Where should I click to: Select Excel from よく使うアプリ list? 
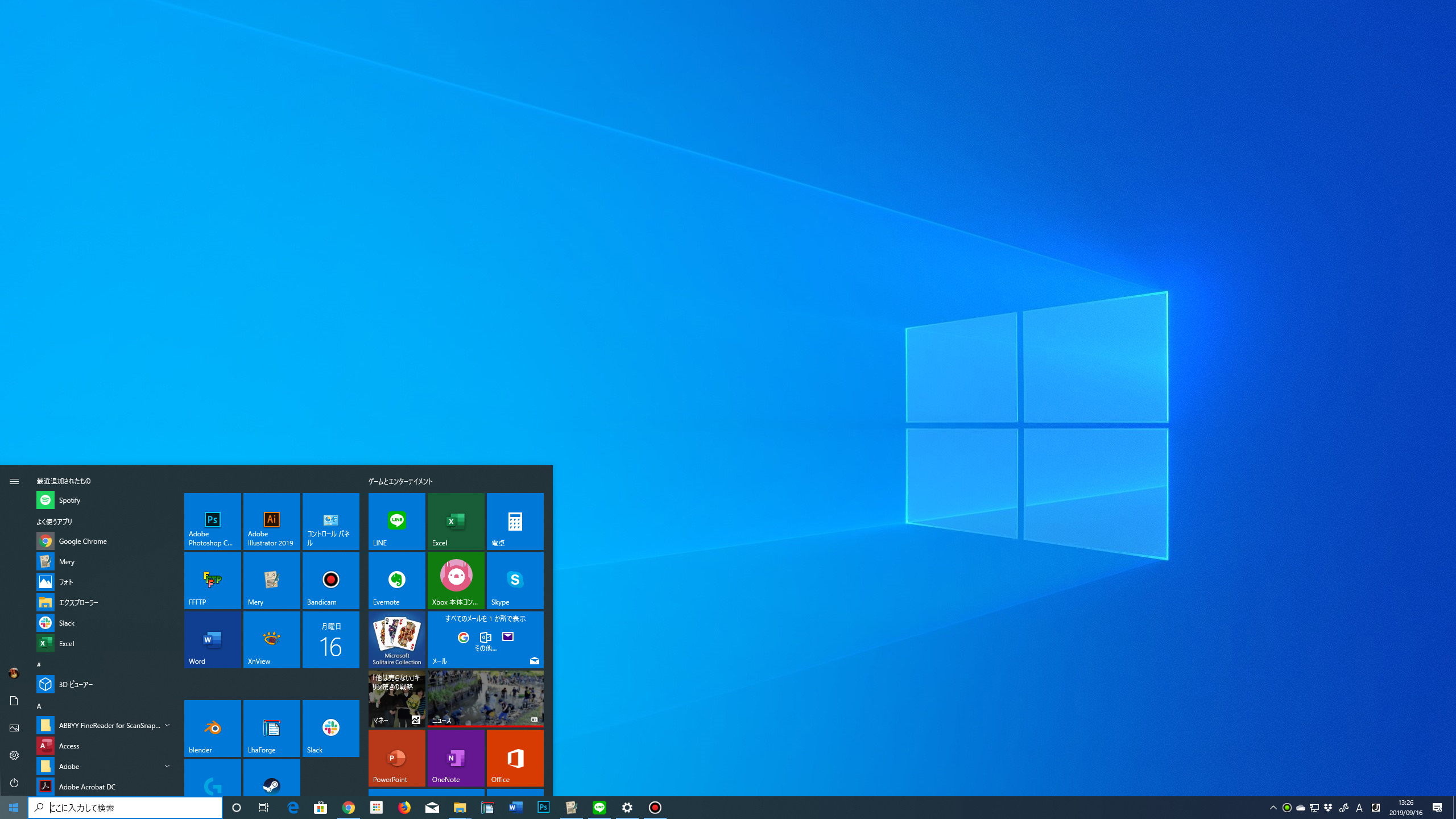(66, 643)
